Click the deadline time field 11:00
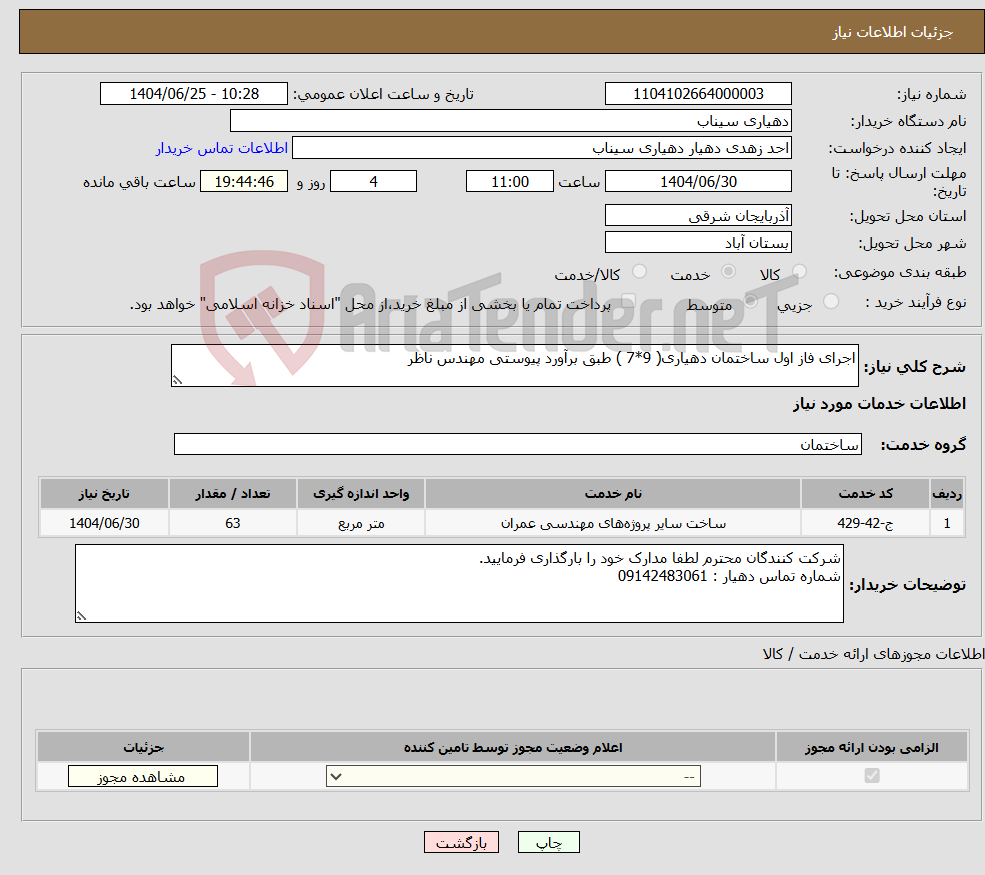The height and width of the screenshot is (875, 985). pos(509,182)
